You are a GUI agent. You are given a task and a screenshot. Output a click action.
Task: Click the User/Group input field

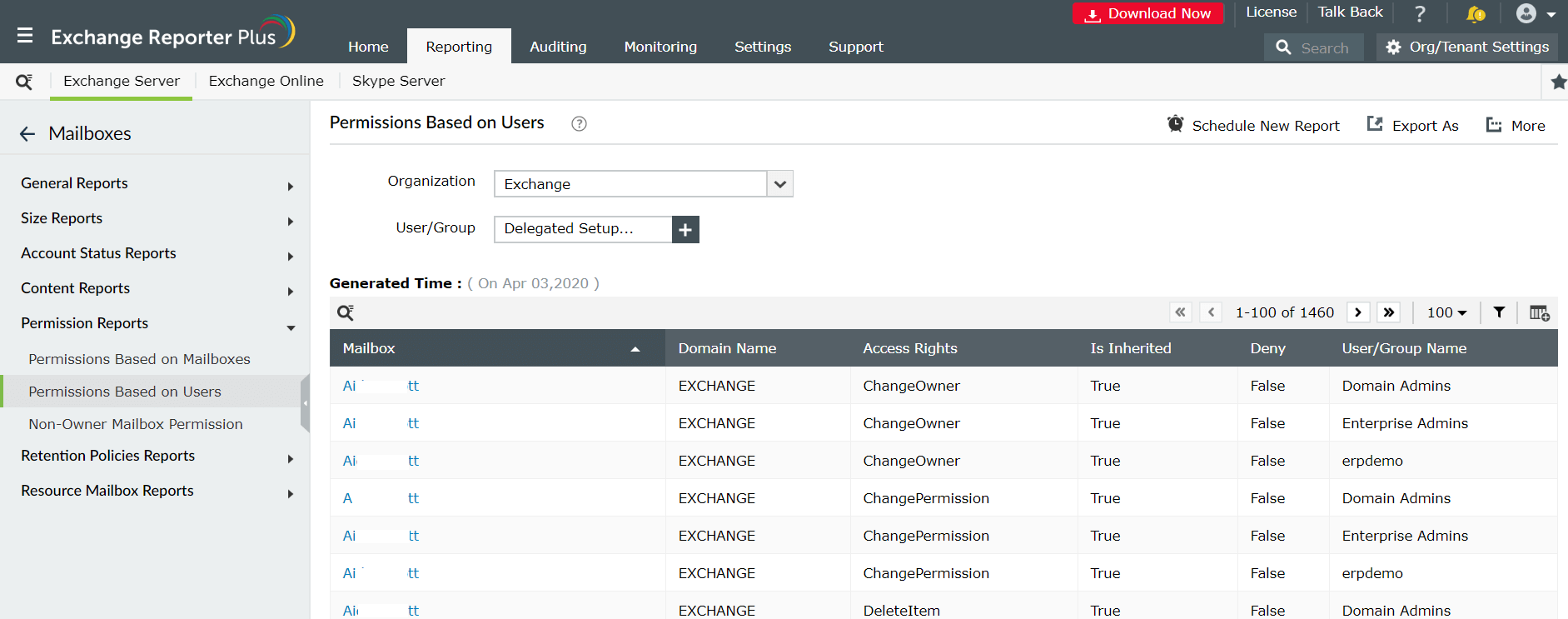(583, 229)
